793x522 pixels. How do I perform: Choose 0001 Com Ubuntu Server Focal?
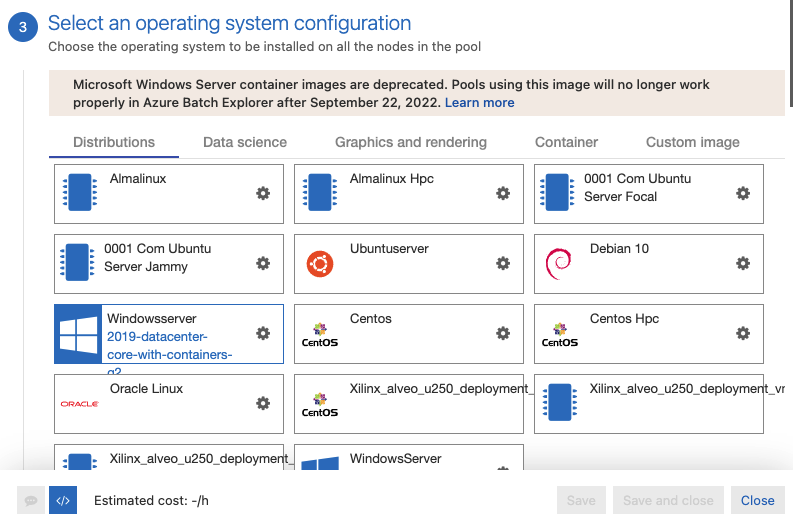click(648, 194)
